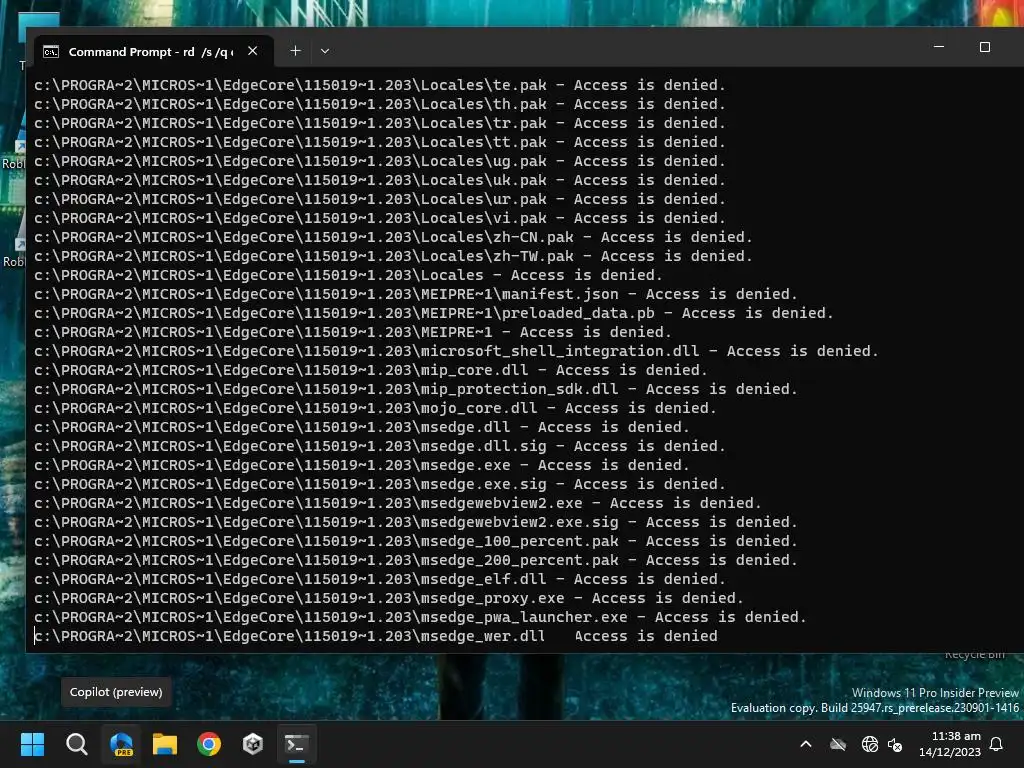The height and width of the screenshot is (768, 1024).
Task: Close the Command Prompt tab
Action: click(x=253, y=51)
